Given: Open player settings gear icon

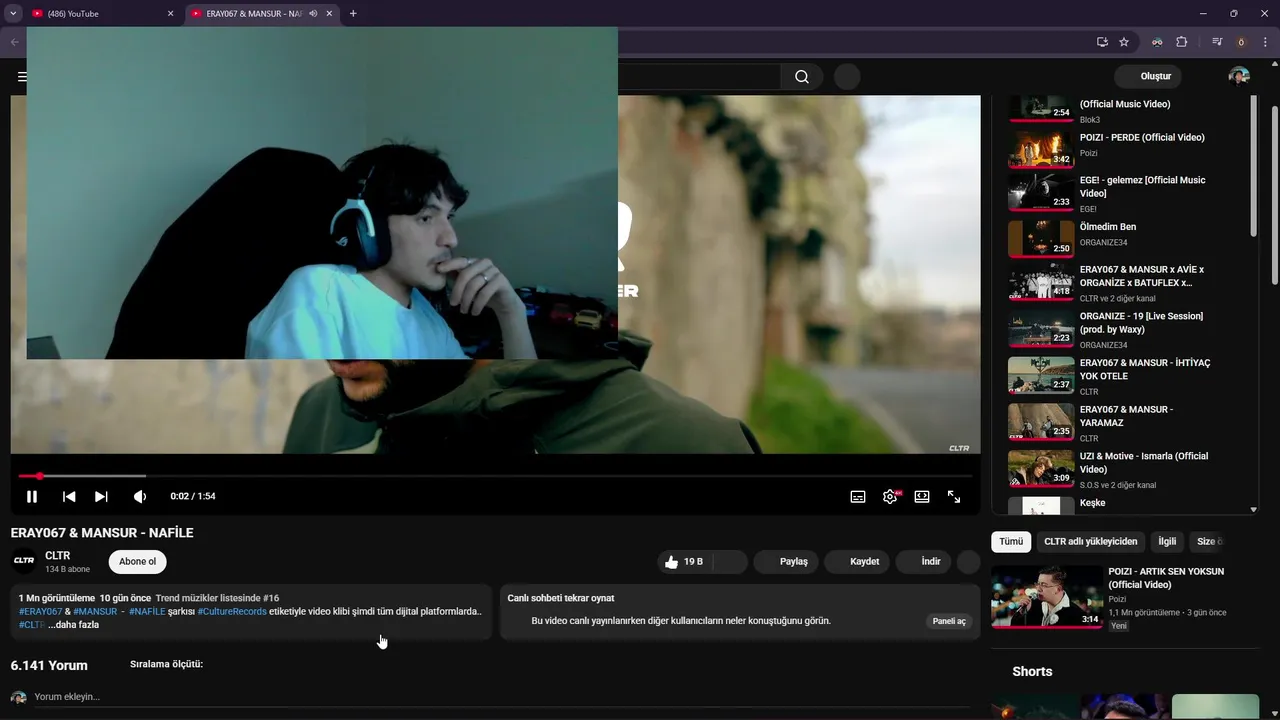Looking at the screenshot, I should pos(890,496).
